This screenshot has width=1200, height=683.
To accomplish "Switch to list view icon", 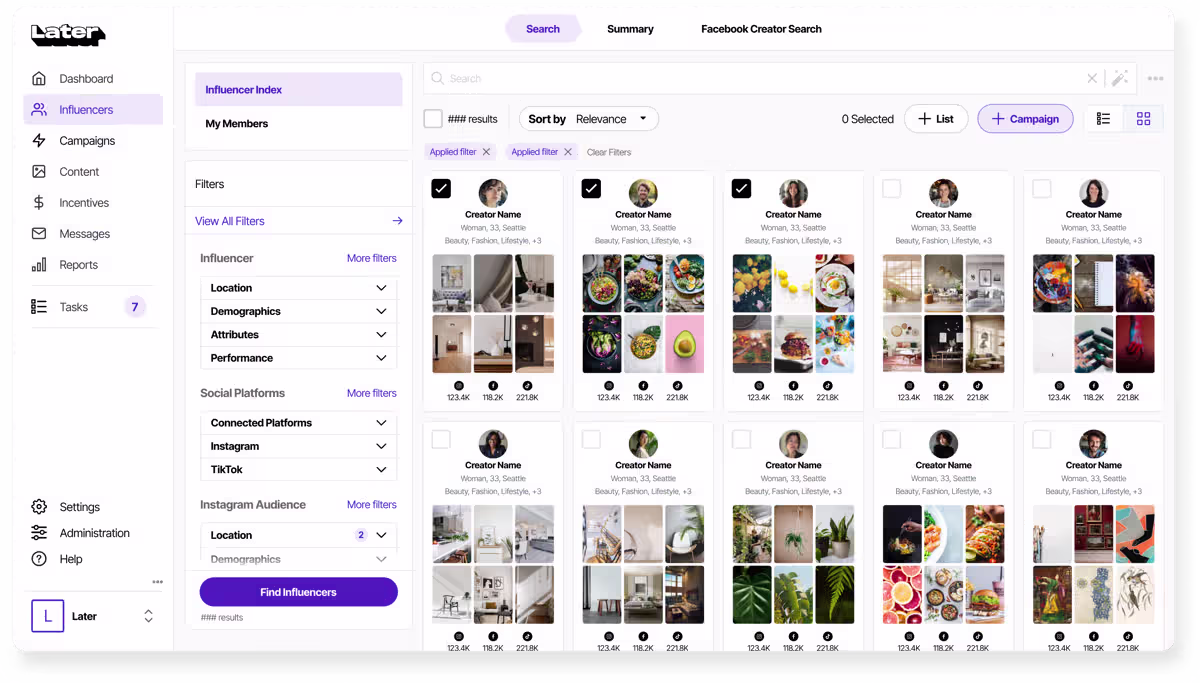I will tap(1104, 119).
